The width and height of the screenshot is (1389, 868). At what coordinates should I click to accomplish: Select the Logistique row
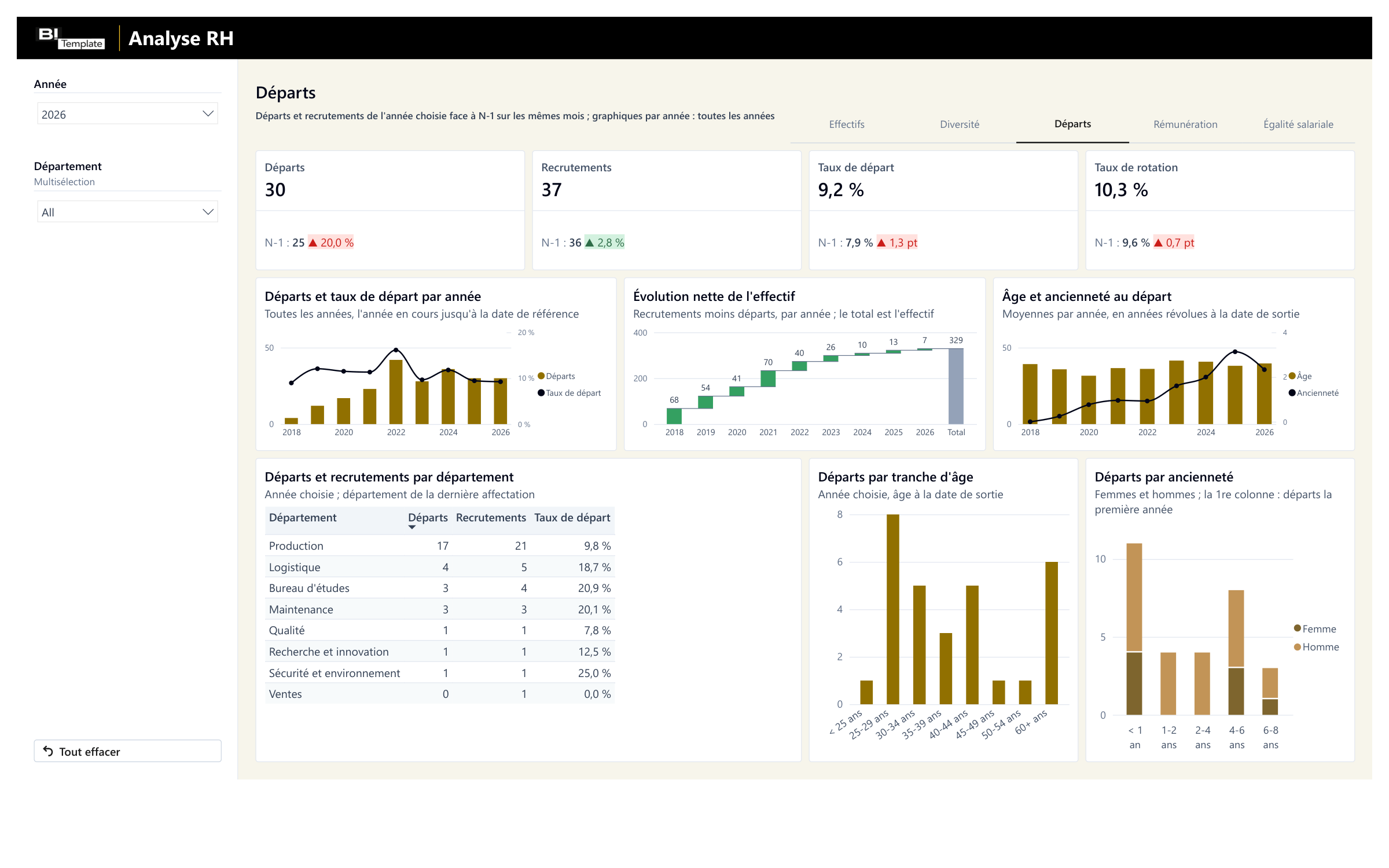440,567
